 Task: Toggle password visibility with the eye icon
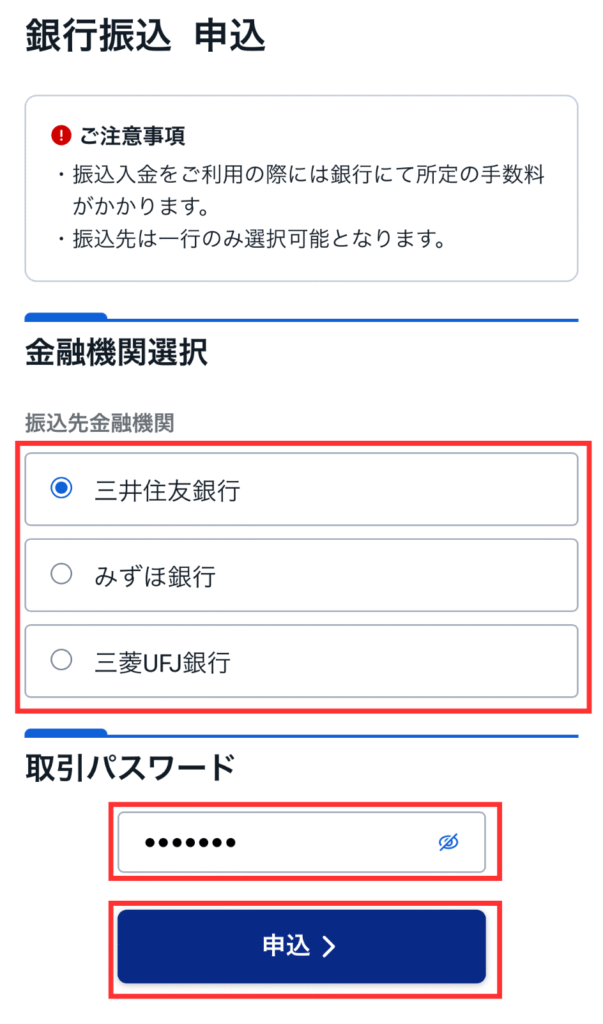point(448,843)
